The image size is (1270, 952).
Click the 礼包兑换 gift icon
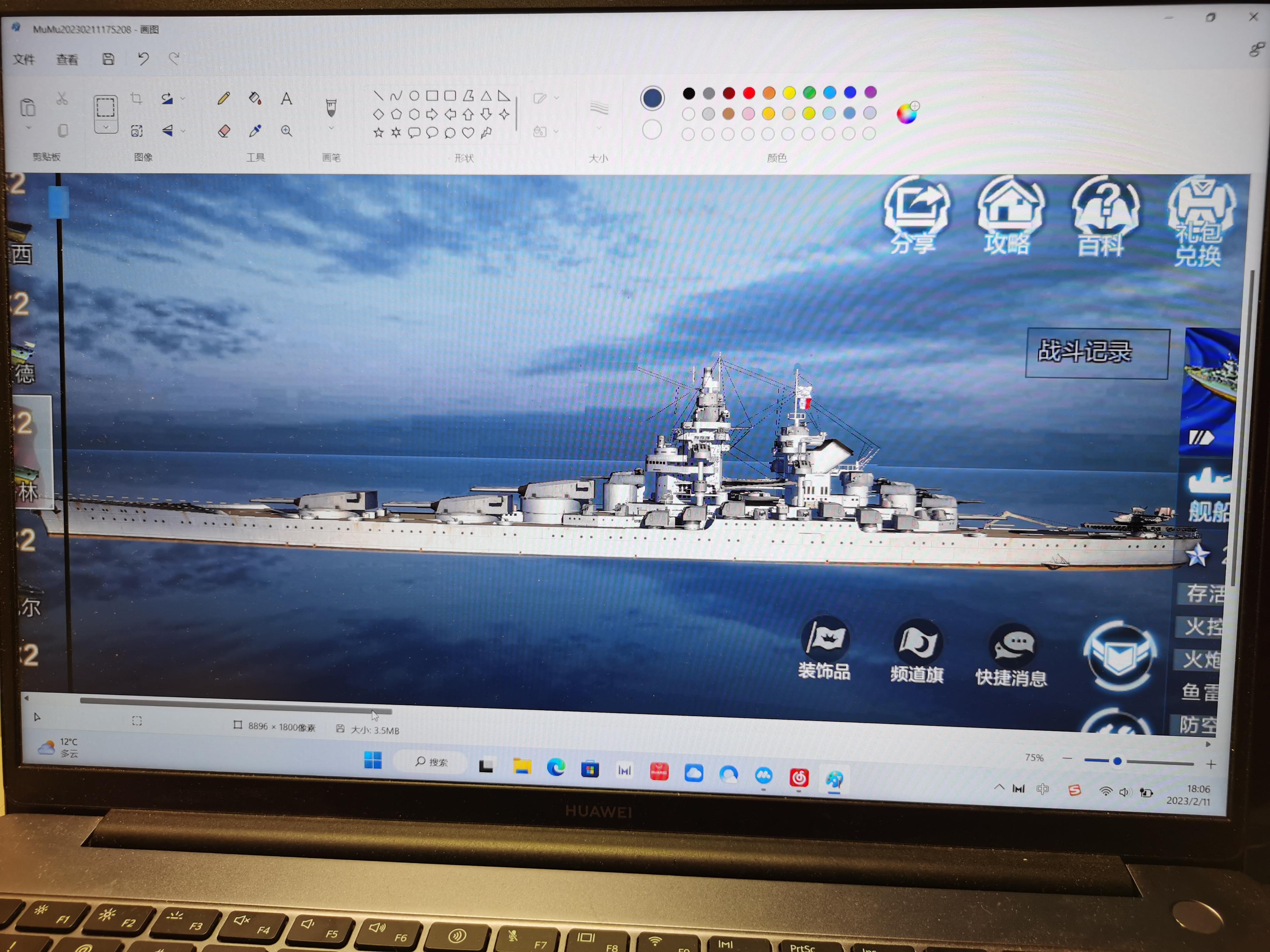1200,222
